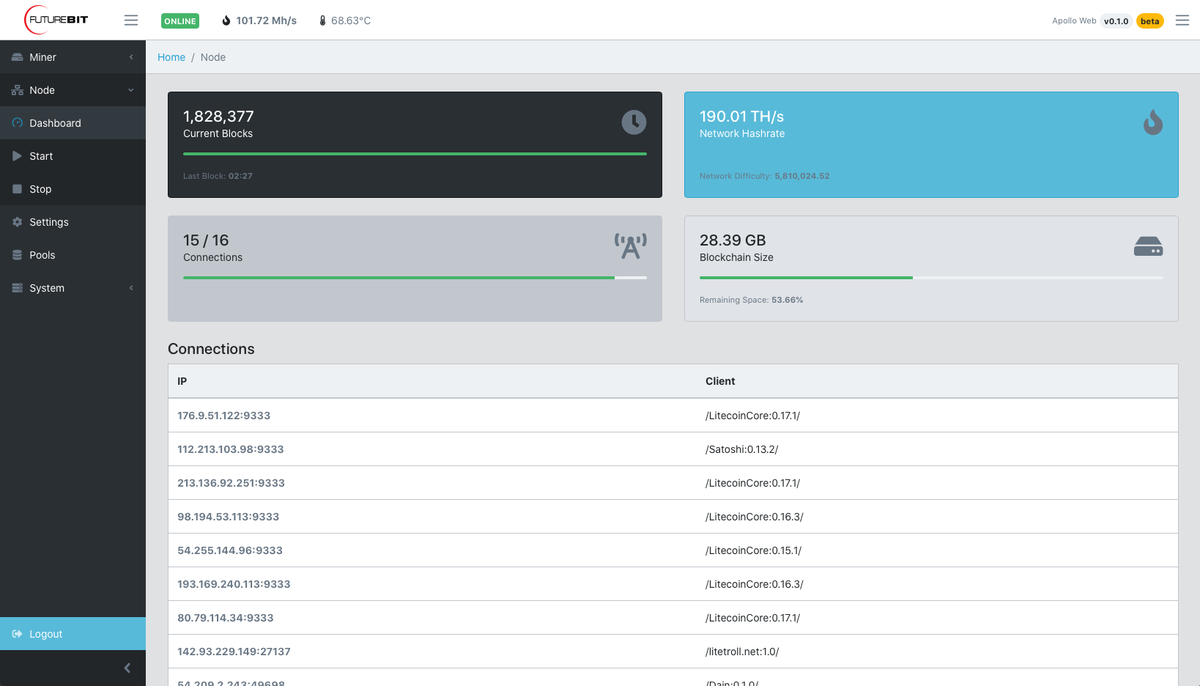Collapse the sidebar with the bottom arrow

[x=127, y=668]
